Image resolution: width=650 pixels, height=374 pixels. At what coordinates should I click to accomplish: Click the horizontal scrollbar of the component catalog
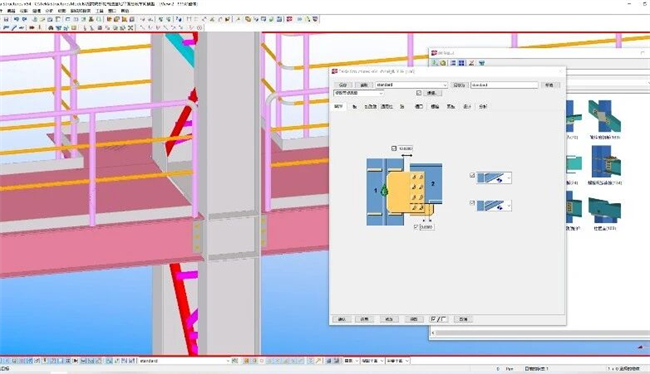pos(541,333)
